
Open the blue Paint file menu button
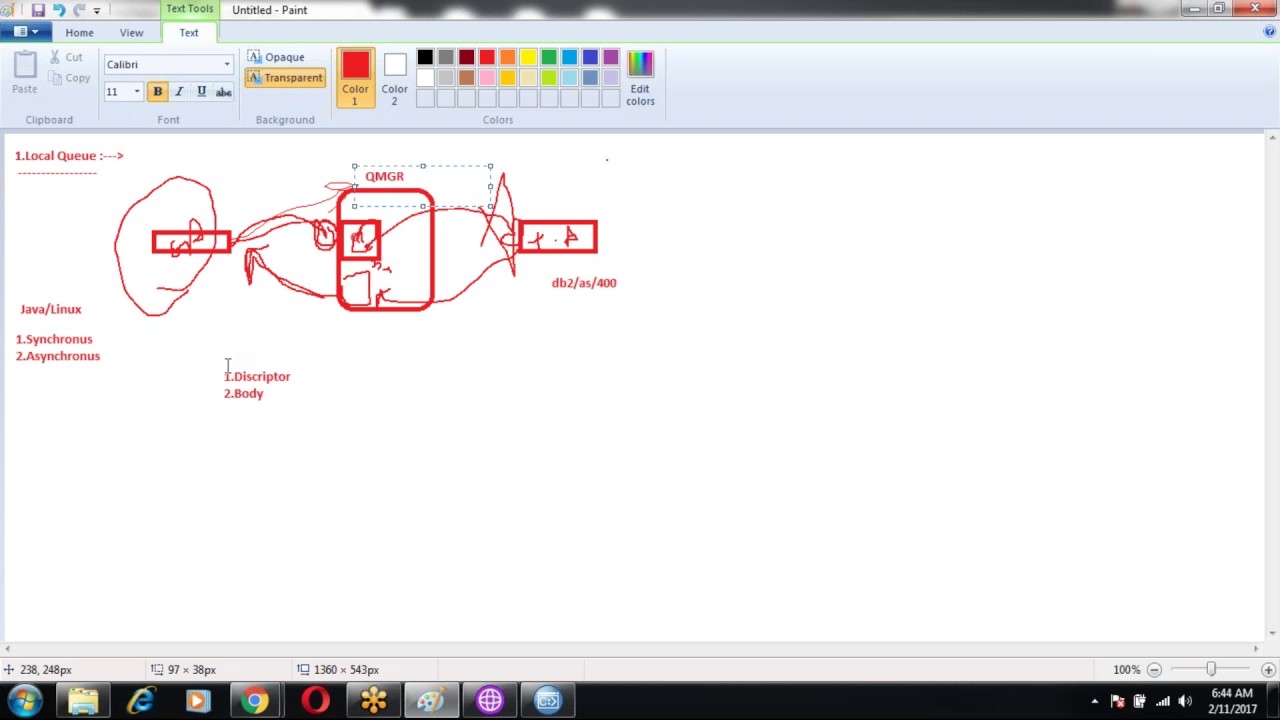tap(25, 32)
